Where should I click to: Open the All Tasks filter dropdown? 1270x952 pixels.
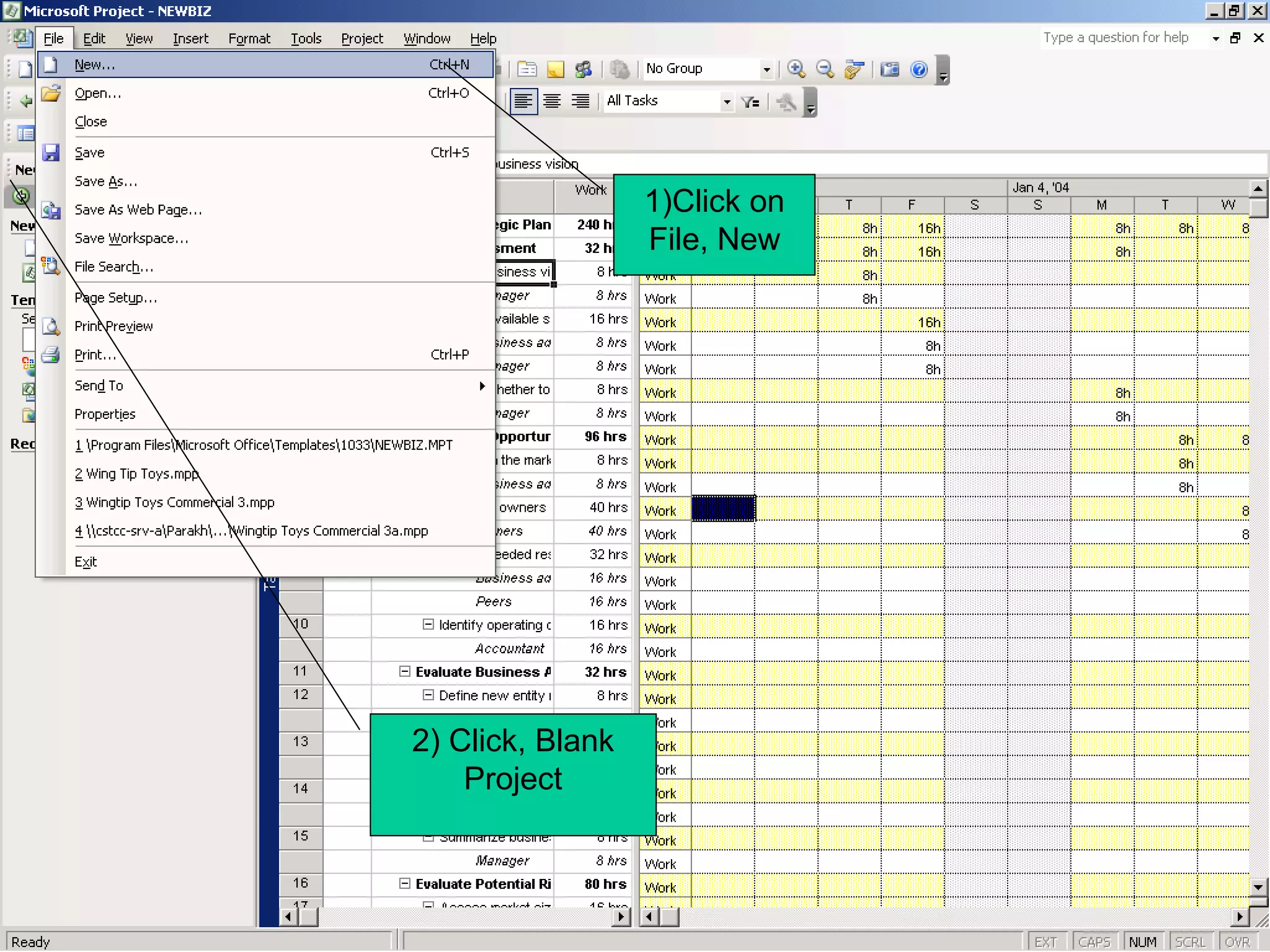point(727,102)
